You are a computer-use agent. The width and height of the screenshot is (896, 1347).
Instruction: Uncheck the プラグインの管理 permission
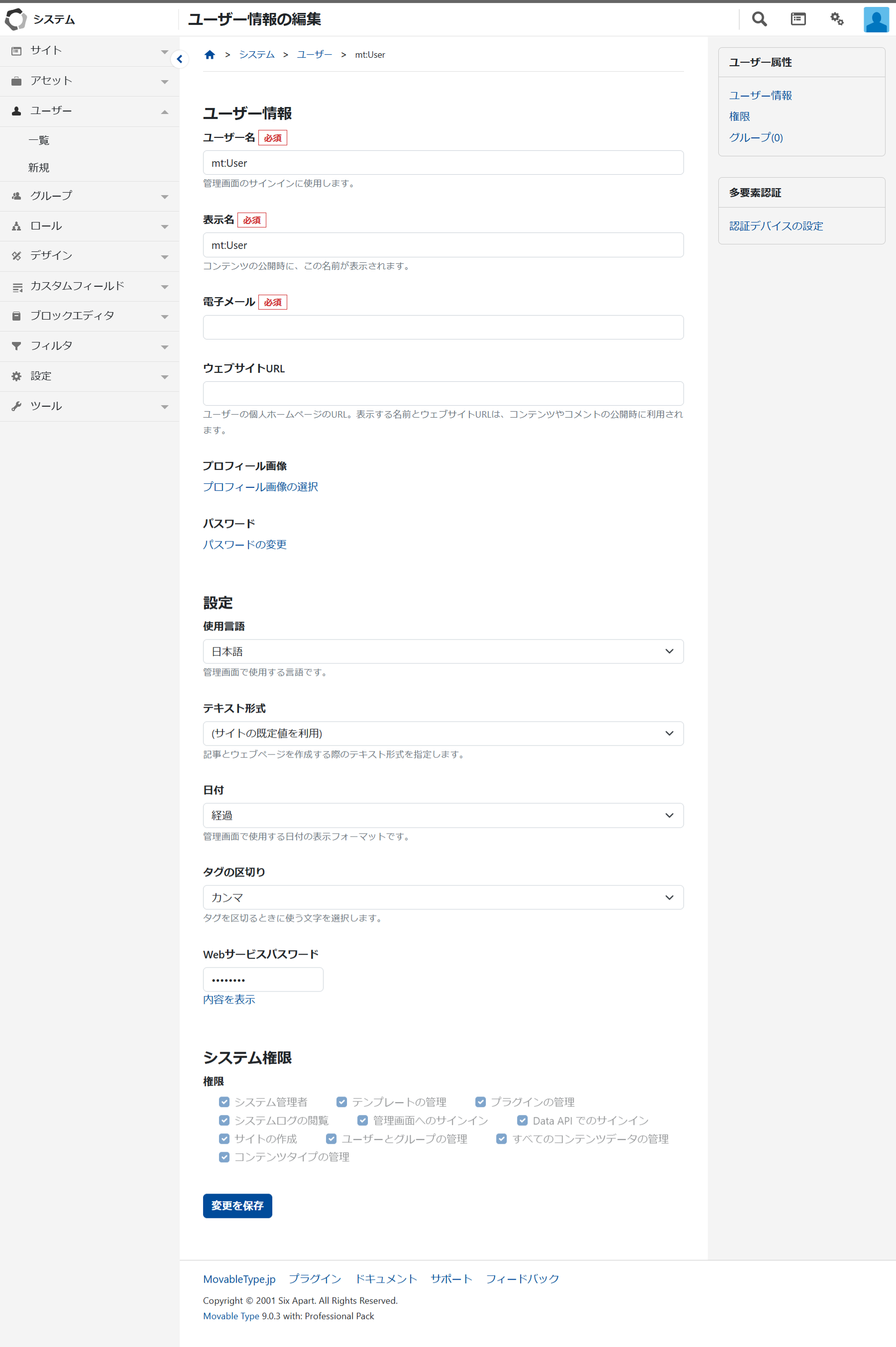(x=480, y=1102)
